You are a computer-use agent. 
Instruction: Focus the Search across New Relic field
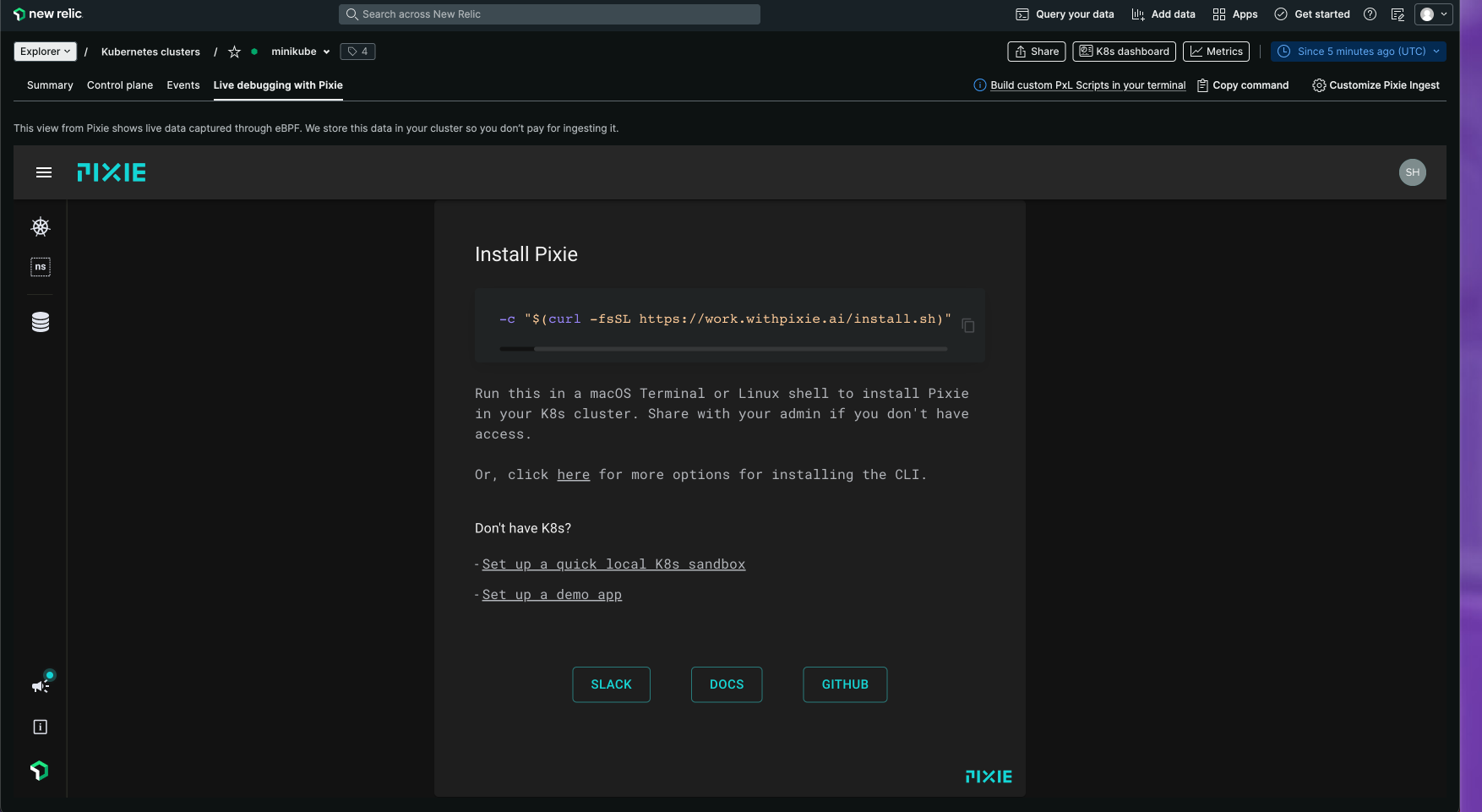pyautogui.click(x=549, y=14)
